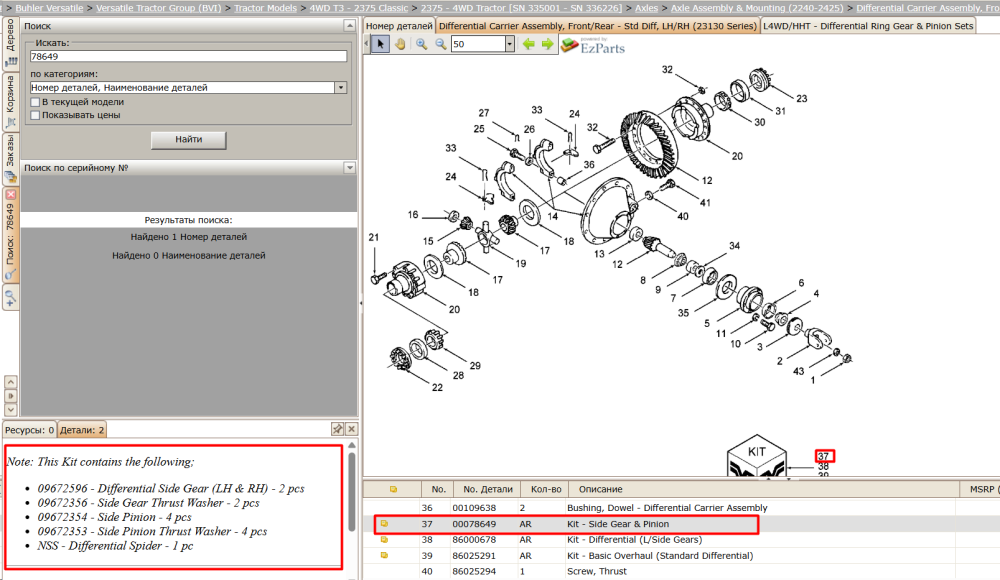Click callout number 37 in the diagram
This screenshot has height=580, width=1000.
tap(823, 456)
